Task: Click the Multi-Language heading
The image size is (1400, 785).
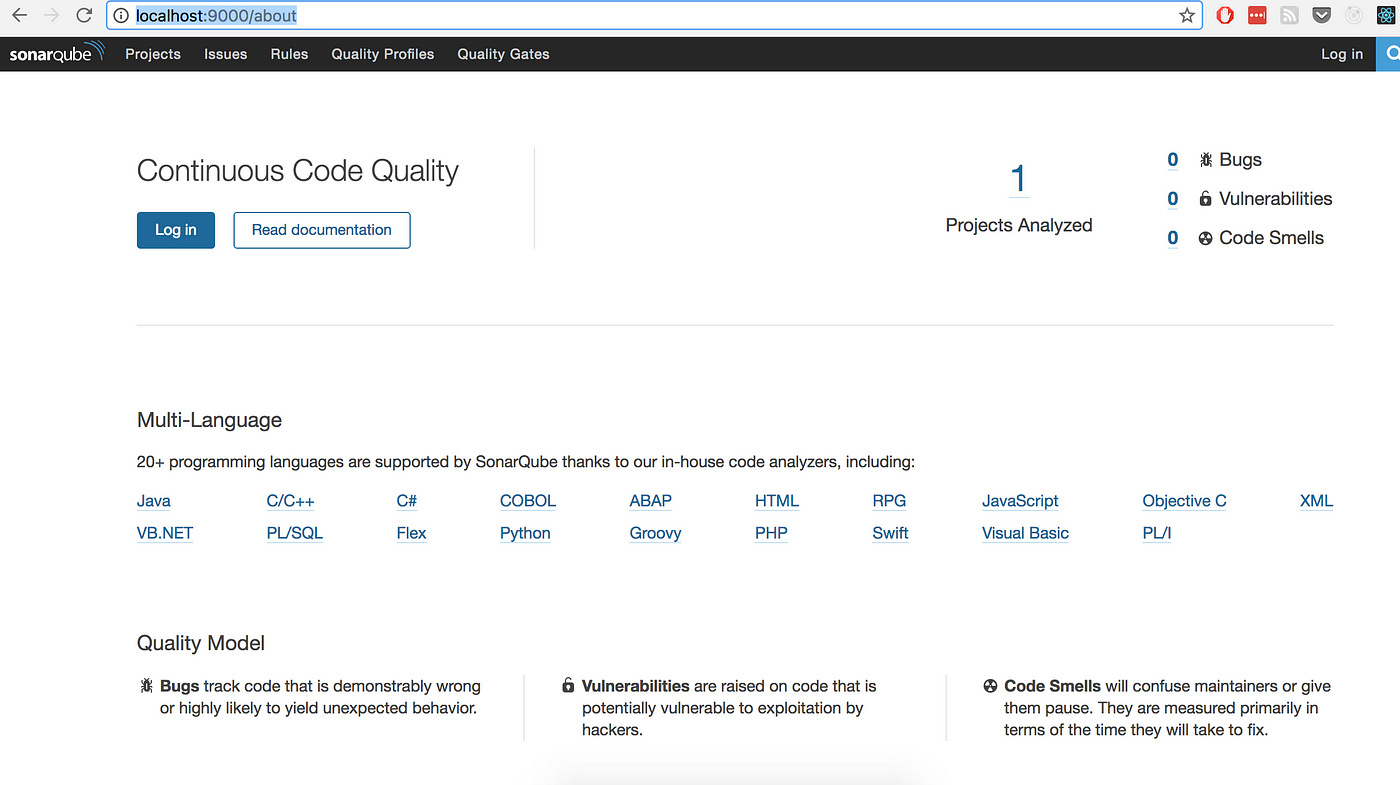Action: click(x=209, y=420)
